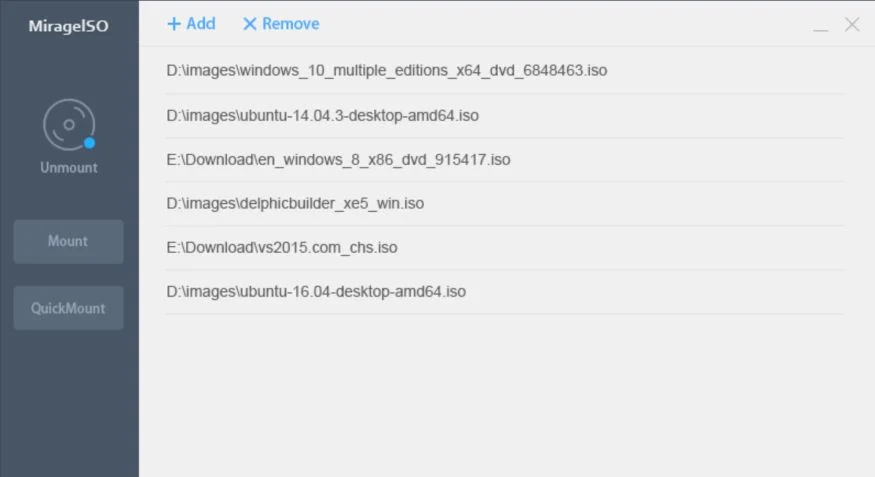Click the Add label in toolbar

click(201, 23)
